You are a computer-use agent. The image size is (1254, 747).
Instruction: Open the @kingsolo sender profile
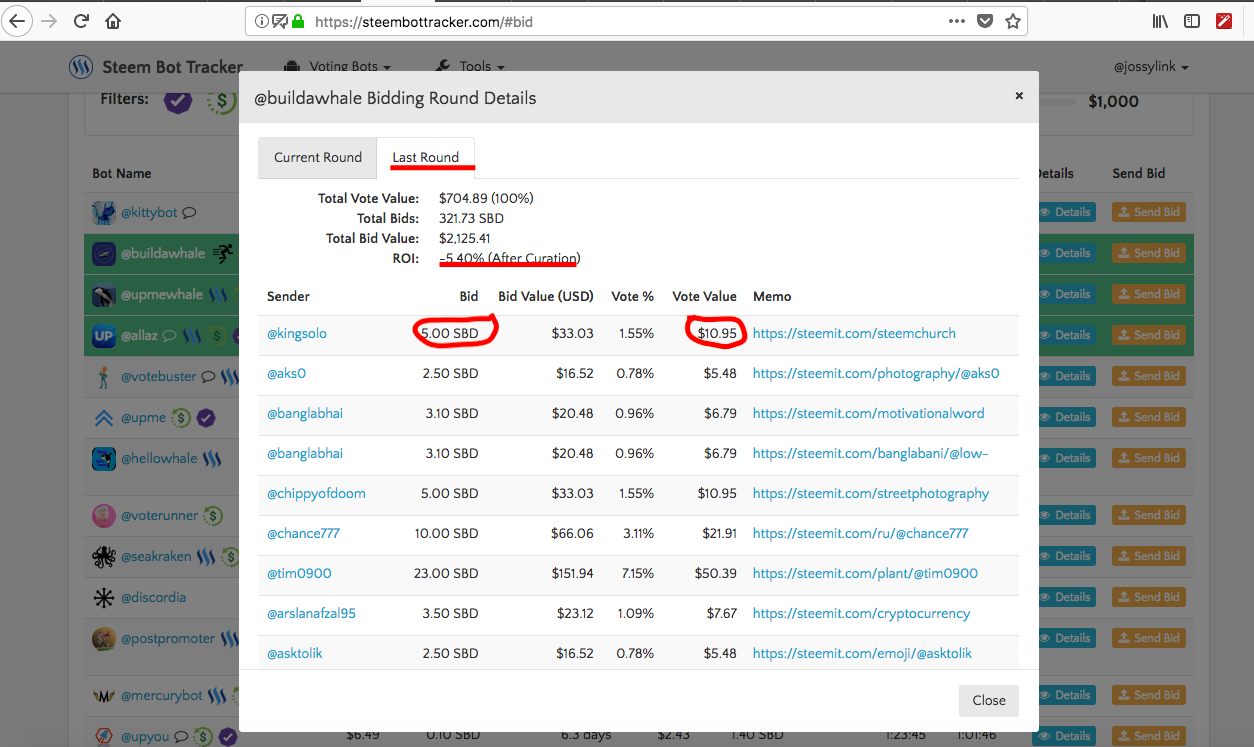point(297,334)
